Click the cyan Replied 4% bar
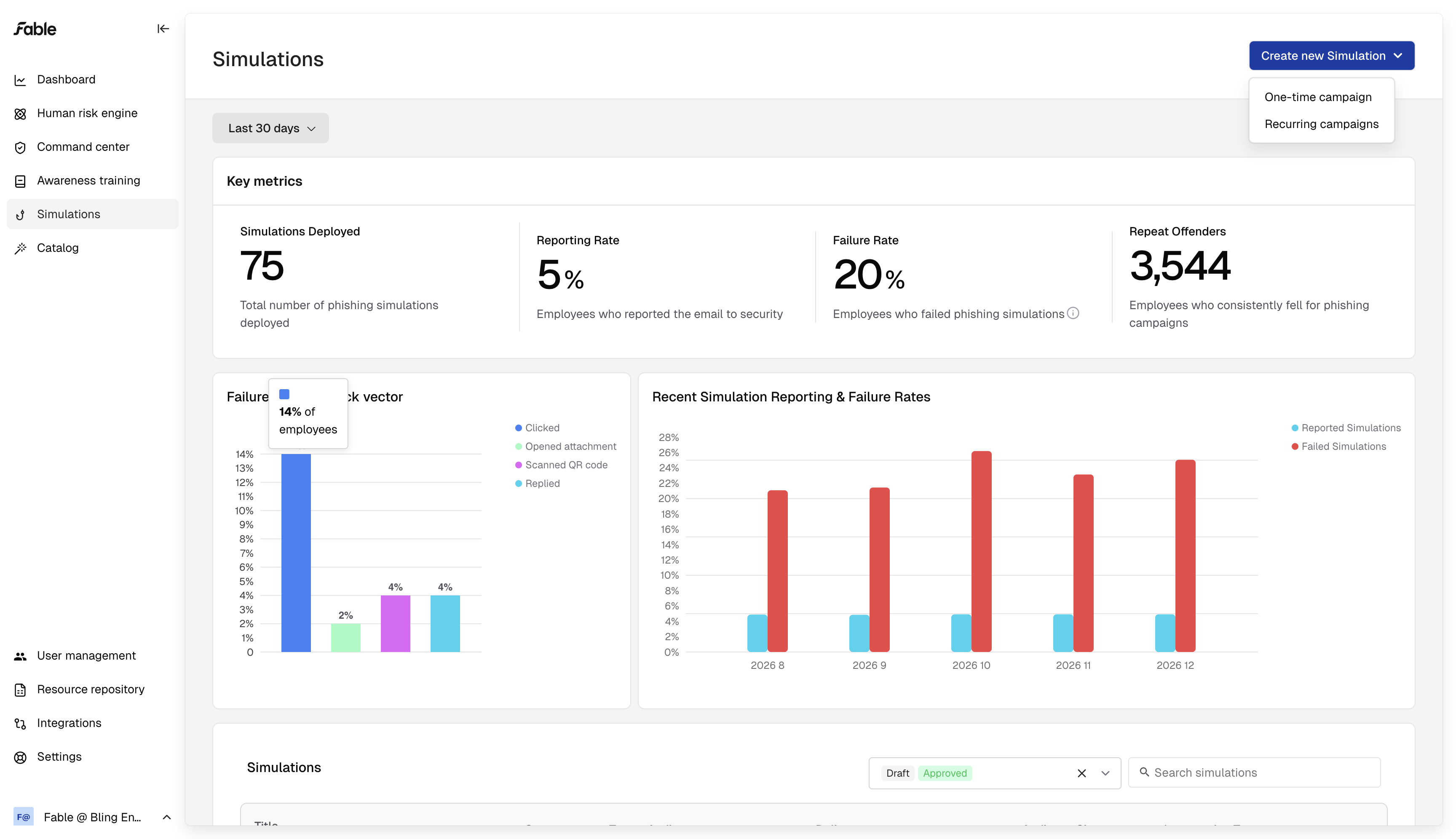1456x839 pixels. tap(445, 624)
